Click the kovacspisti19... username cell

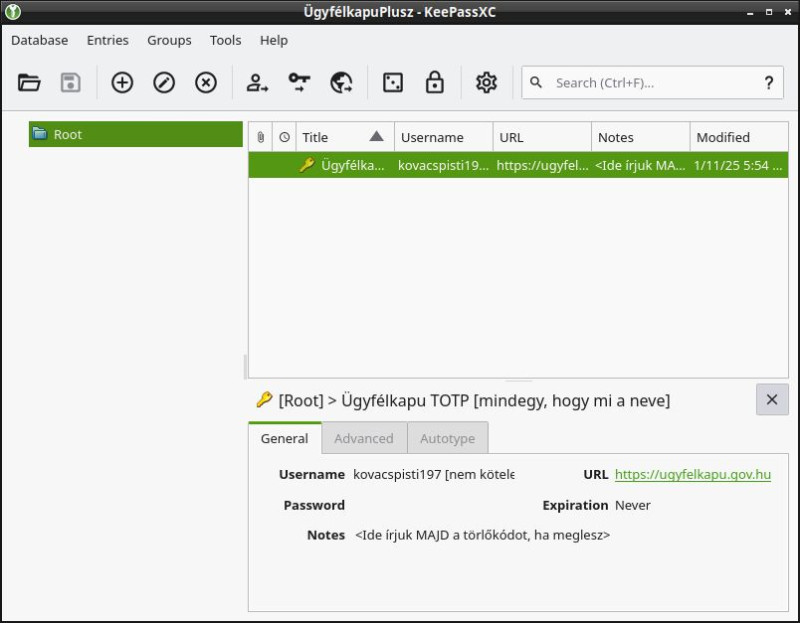443,165
